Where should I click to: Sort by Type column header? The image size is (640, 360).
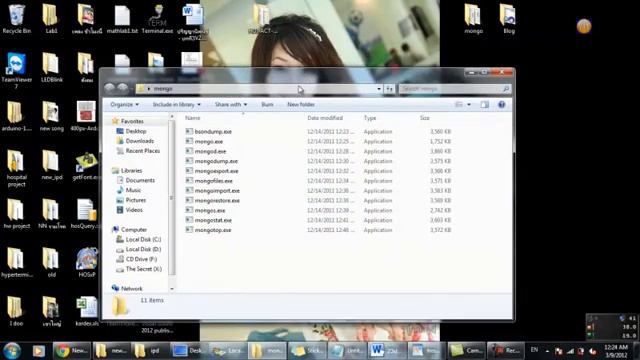tap(370, 118)
